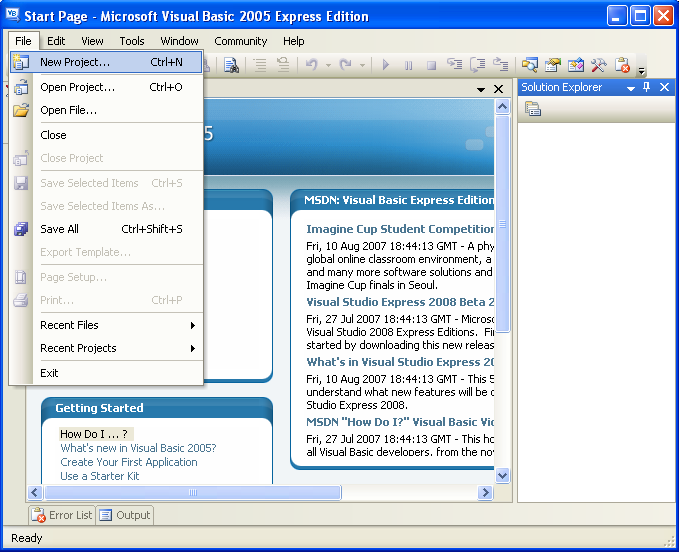Click Create Your First Application link

click(129, 462)
